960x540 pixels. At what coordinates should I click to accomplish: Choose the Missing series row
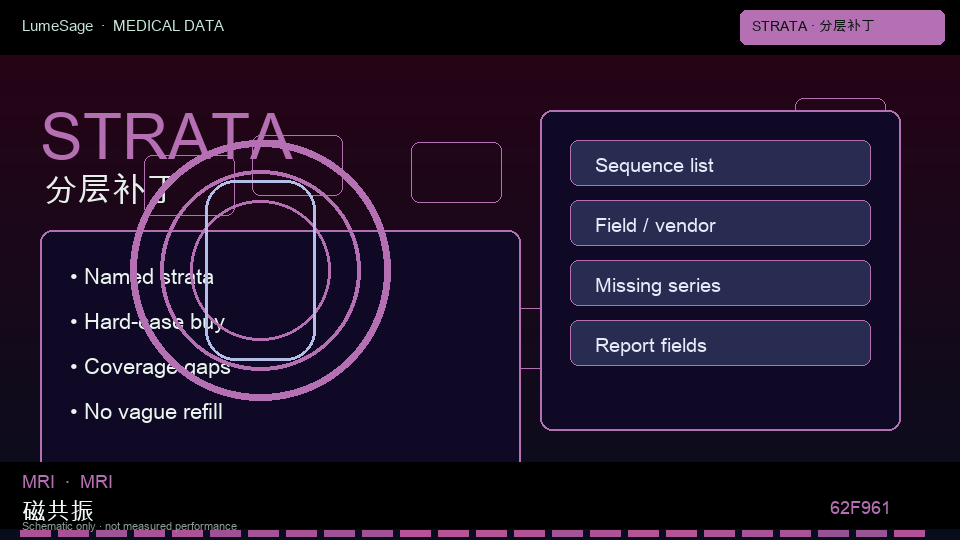720,283
